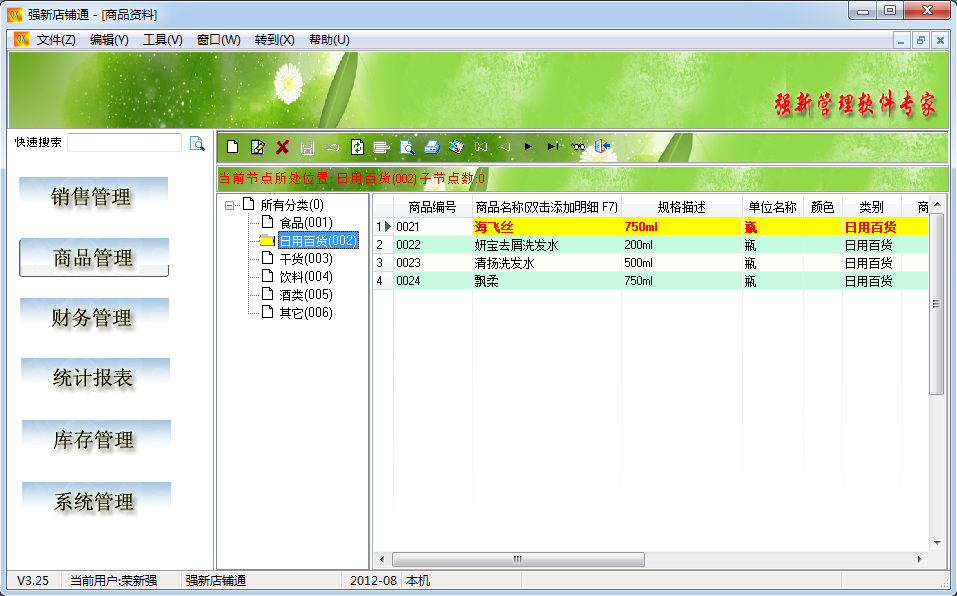Screen dimensions: 957x596
Task: Select 食品(001) category in tree
Action: (x=306, y=223)
